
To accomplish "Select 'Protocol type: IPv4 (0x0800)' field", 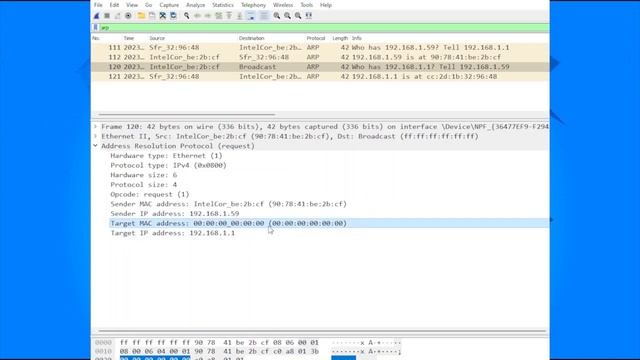I will click(168, 165).
